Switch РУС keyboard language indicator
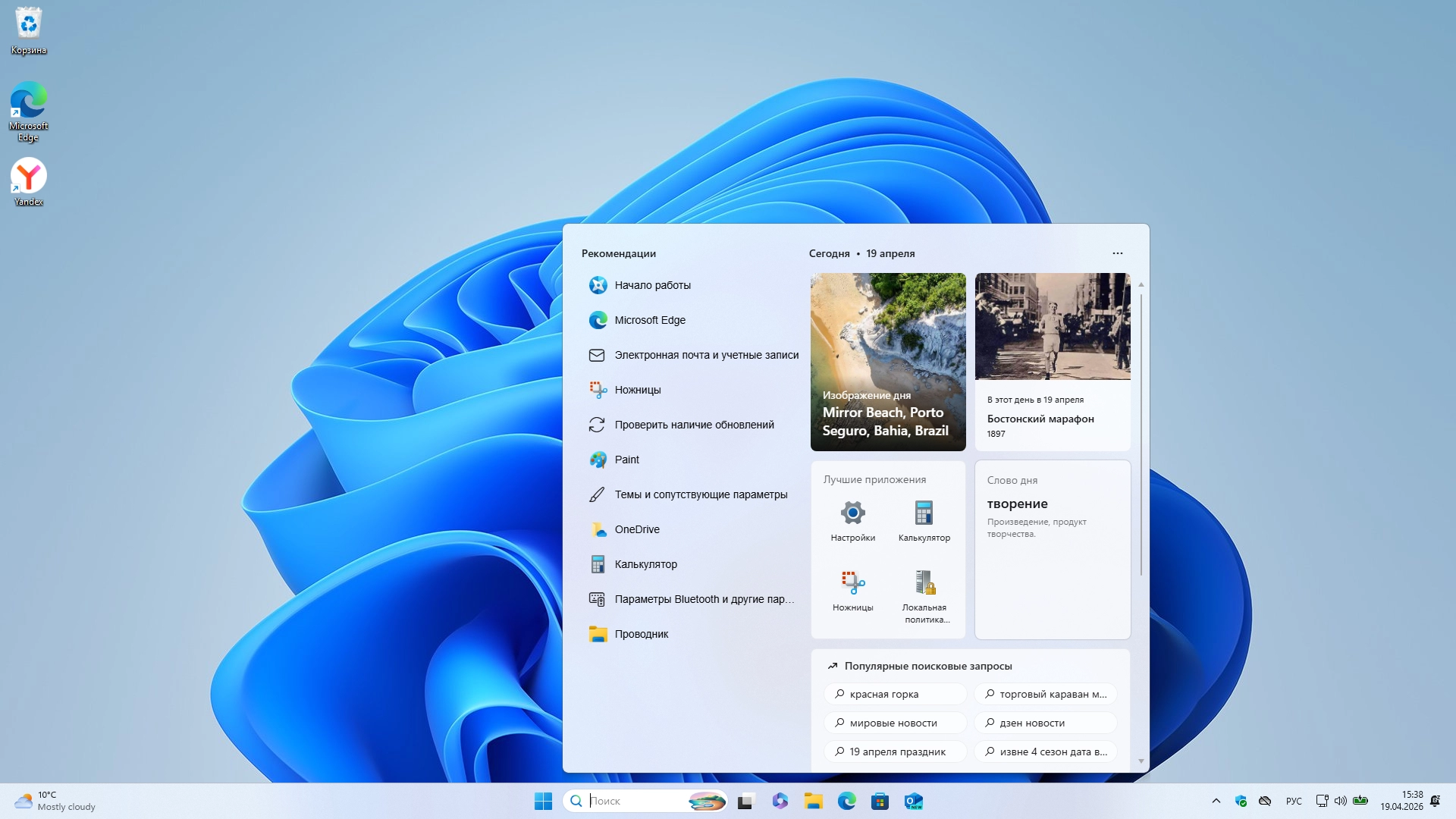Viewport: 1456px width, 819px height. (x=1293, y=801)
